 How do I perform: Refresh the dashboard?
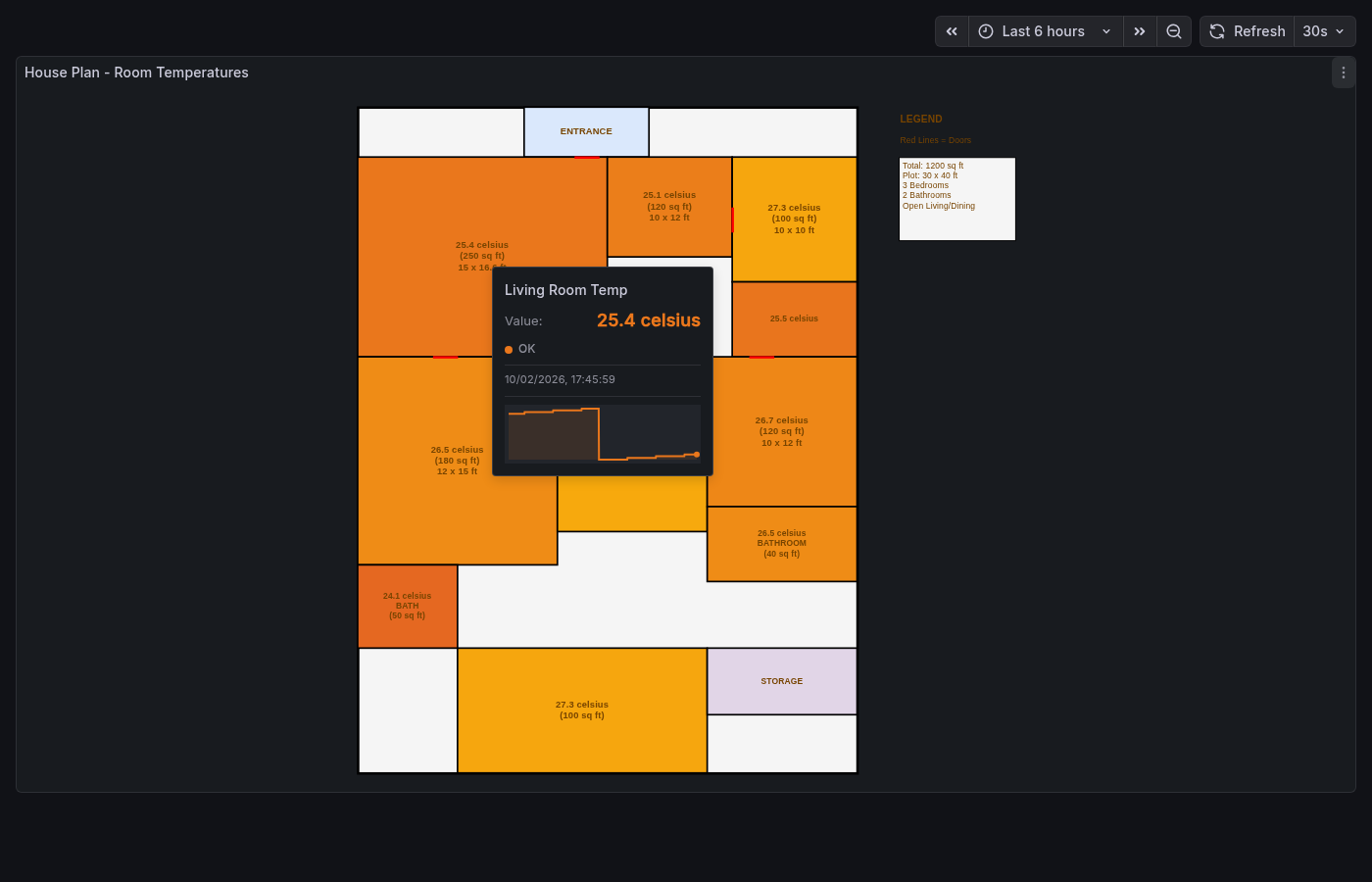pyautogui.click(x=1247, y=31)
